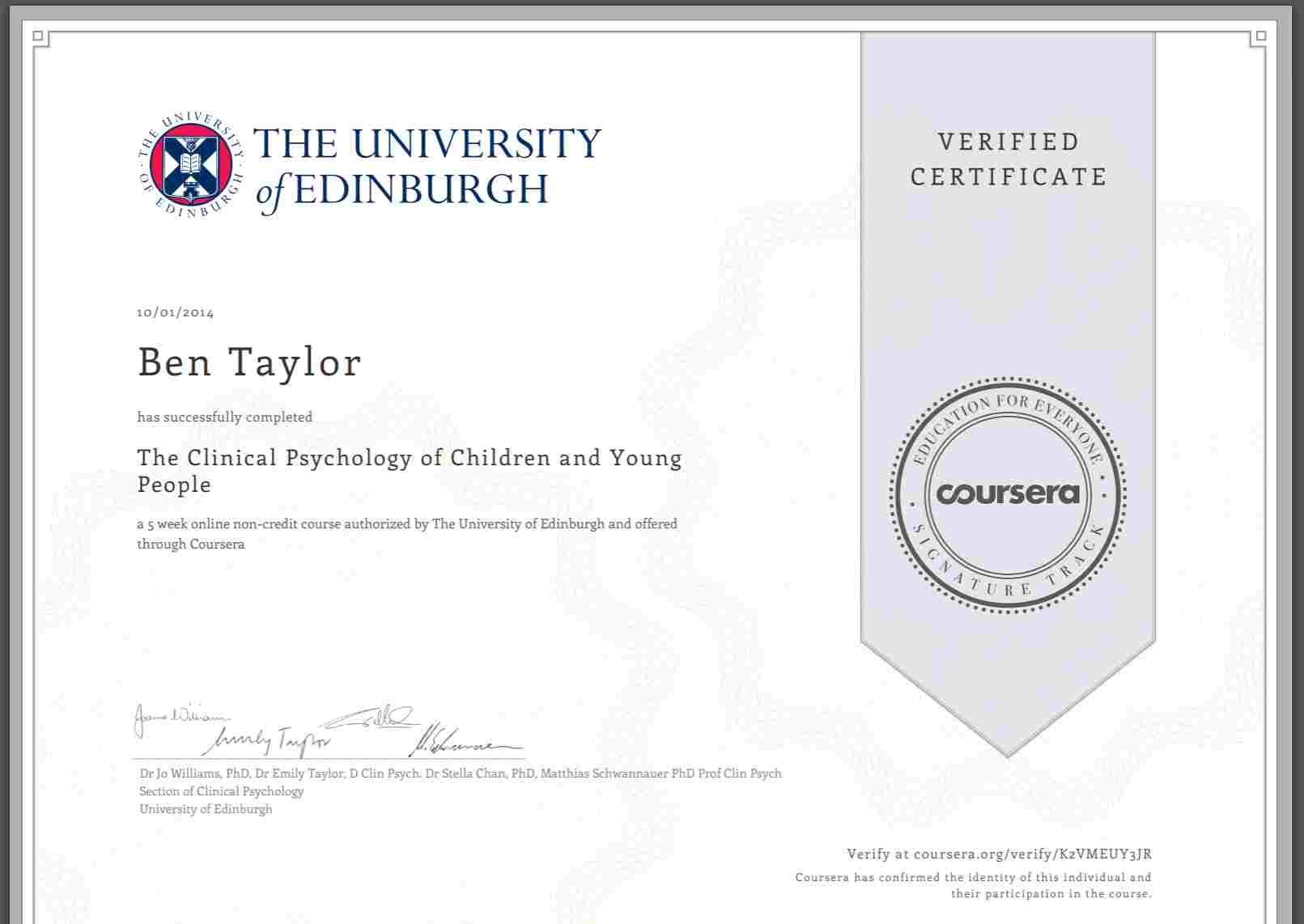The image size is (1304, 924).
Task: Click the name Ben Taylor
Action: (x=249, y=362)
